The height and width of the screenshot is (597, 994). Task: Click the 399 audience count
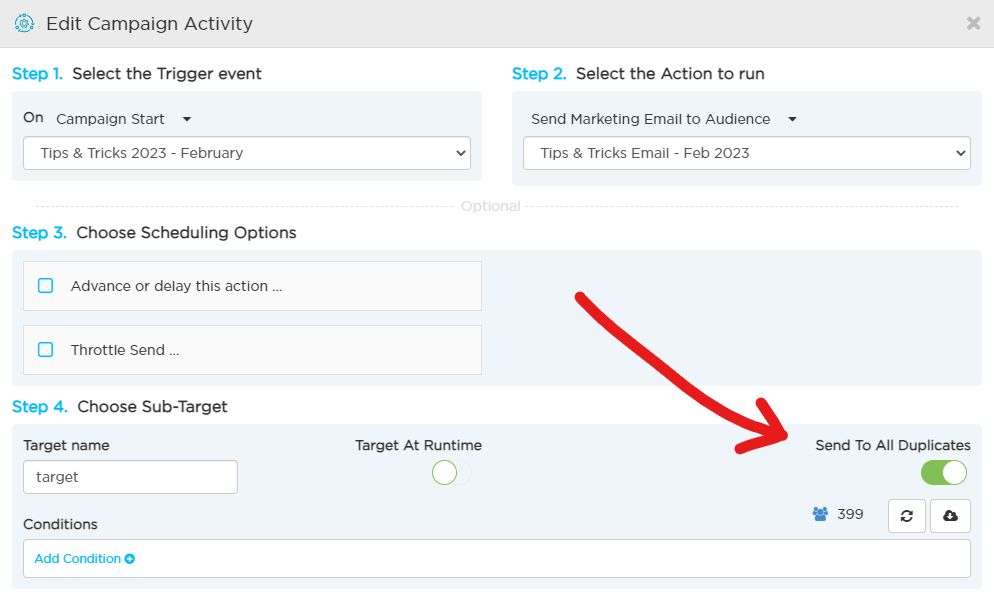coord(850,514)
